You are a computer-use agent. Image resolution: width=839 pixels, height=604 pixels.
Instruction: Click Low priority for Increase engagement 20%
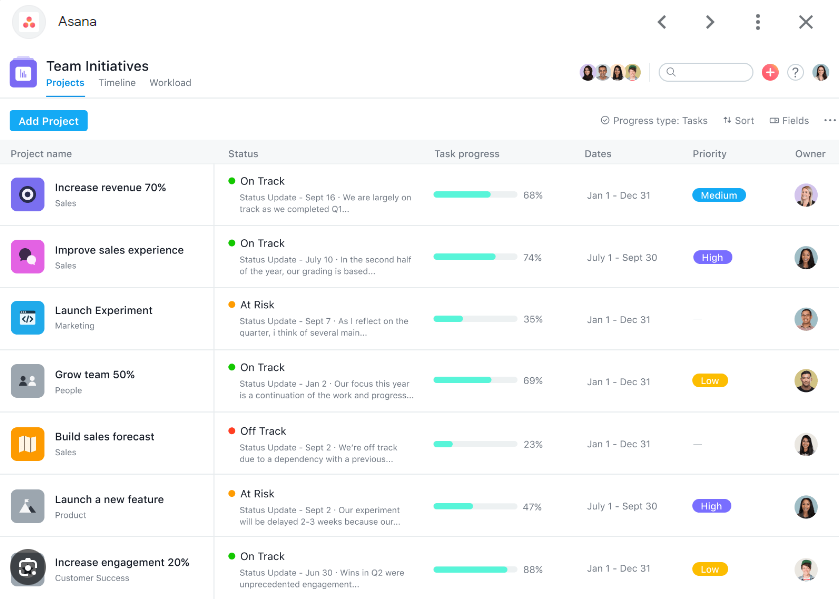tap(710, 569)
